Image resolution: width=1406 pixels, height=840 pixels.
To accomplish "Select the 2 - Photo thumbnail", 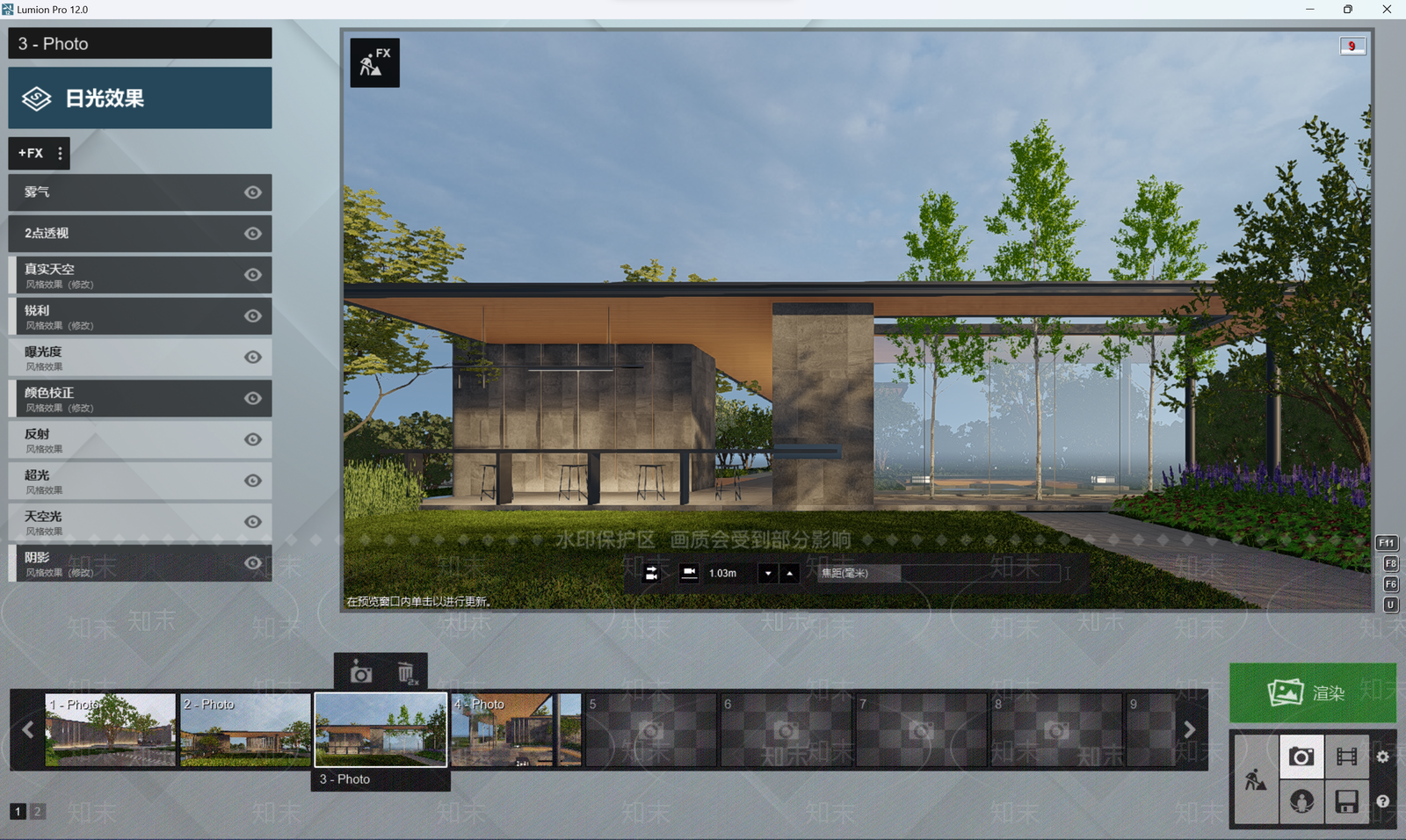I will pos(246,729).
